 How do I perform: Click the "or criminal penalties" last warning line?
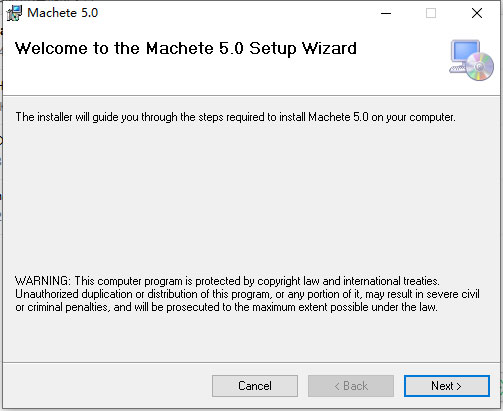226,307
